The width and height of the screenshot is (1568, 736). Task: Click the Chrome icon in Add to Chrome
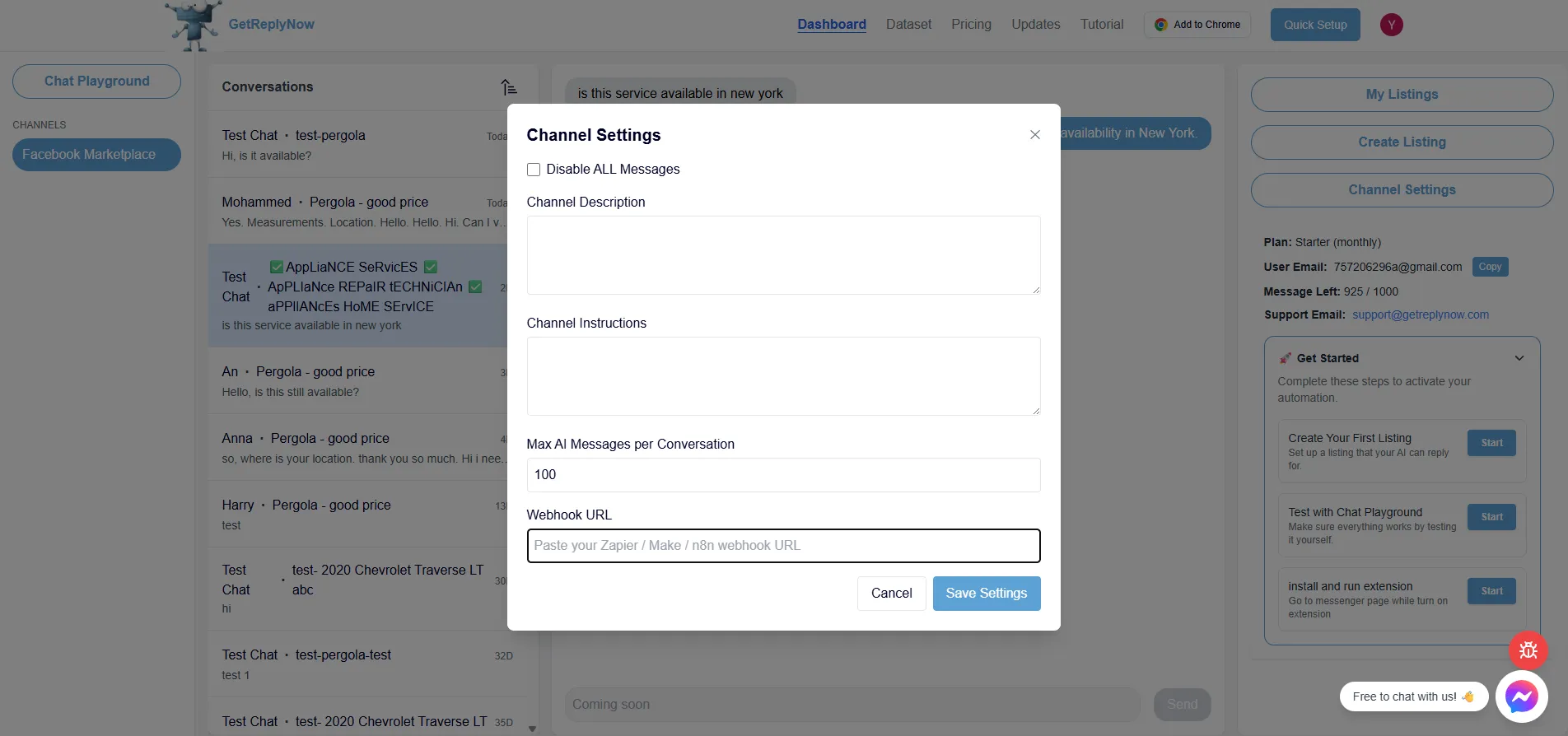pyautogui.click(x=1161, y=25)
